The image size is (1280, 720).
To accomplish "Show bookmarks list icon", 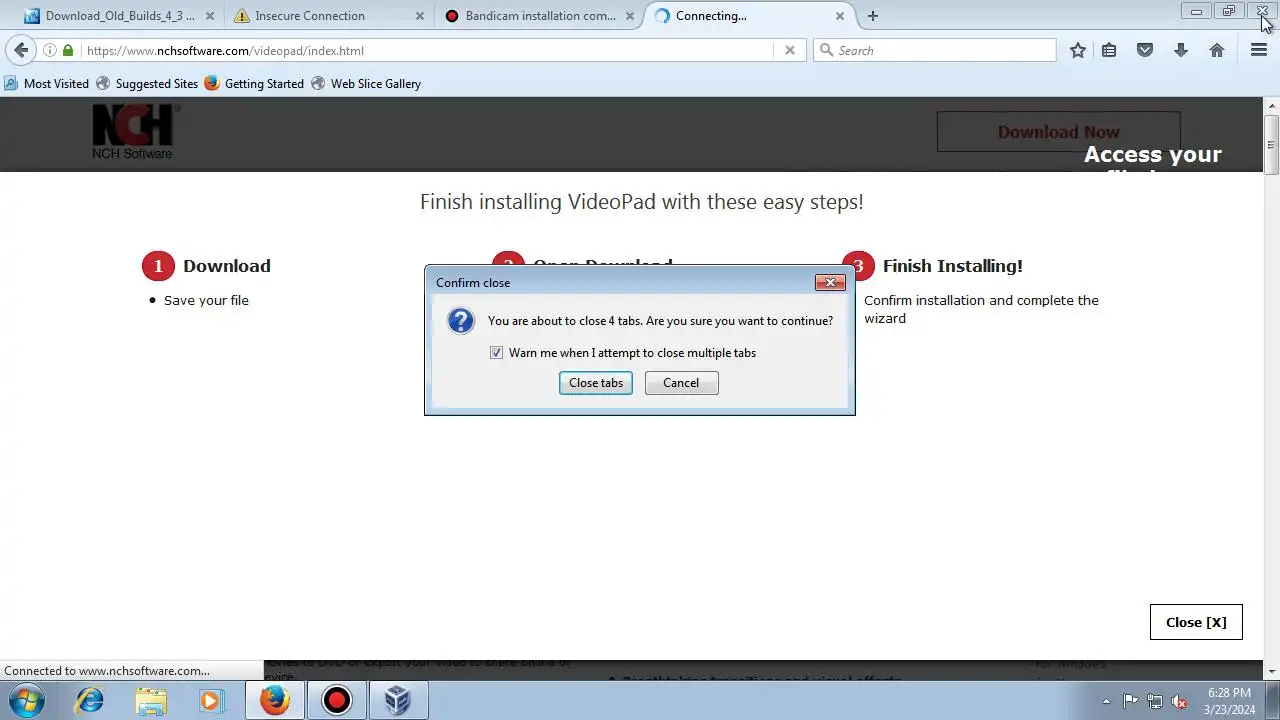I will 1109,50.
